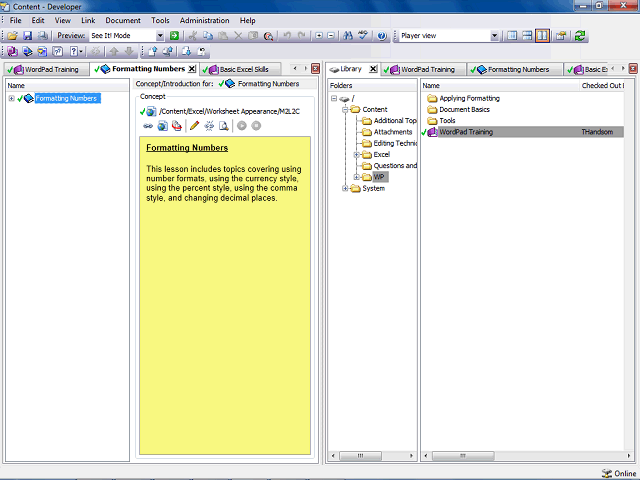The width and height of the screenshot is (640, 480).
Task: Switch to left pane Basic Excel Skills tab
Action: pyautogui.click(x=240, y=69)
